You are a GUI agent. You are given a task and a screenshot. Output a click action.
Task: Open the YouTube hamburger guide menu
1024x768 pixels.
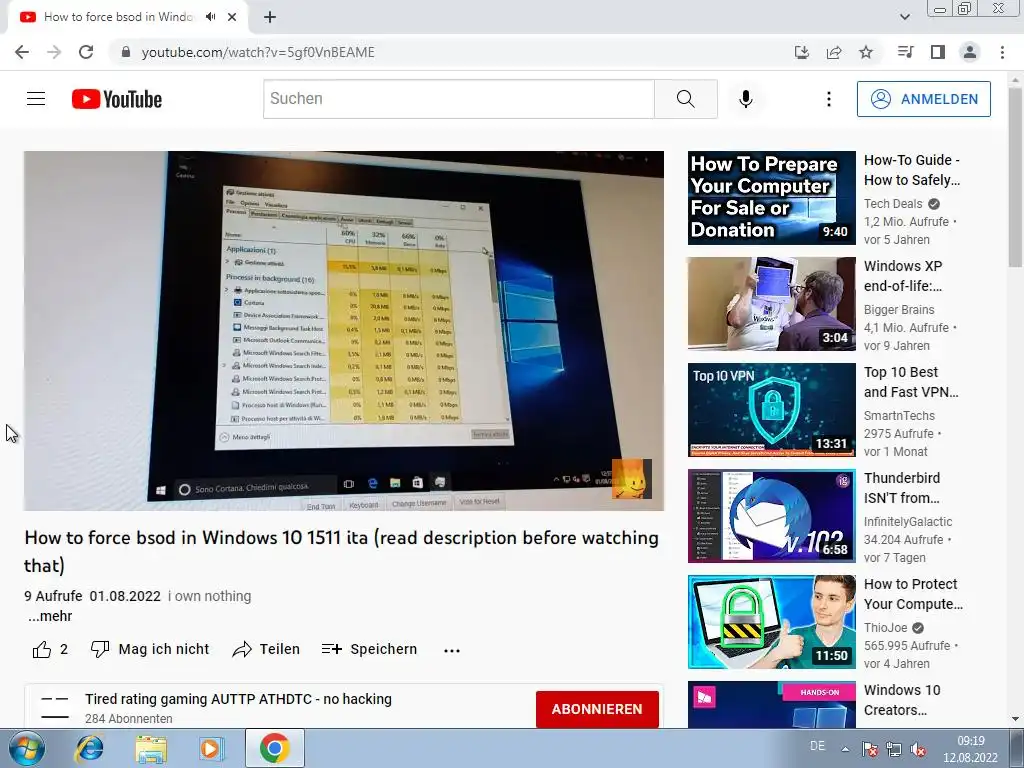pos(36,99)
